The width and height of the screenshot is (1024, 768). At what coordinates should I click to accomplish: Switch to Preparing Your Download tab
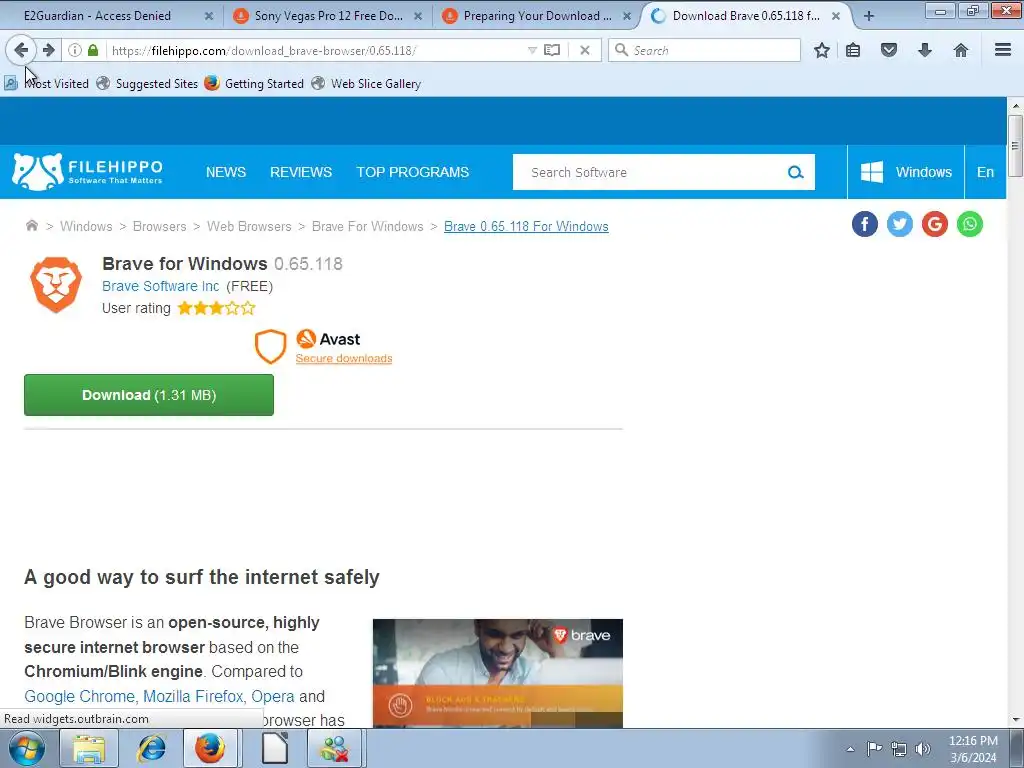click(537, 16)
